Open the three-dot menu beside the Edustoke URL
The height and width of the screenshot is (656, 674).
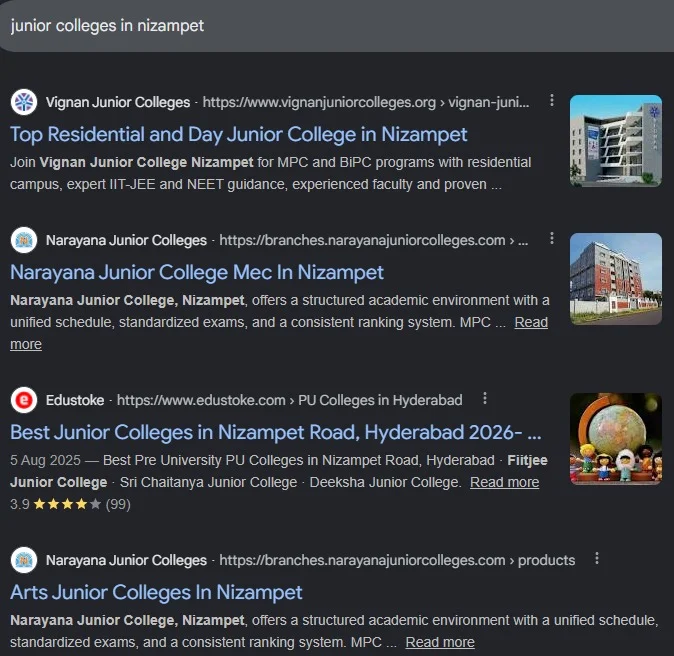(x=484, y=399)
